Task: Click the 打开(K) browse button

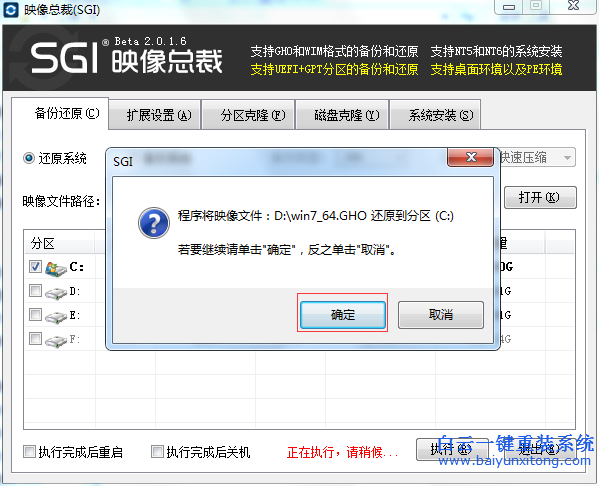Action: pyautogui.click(x=540, y=198)
